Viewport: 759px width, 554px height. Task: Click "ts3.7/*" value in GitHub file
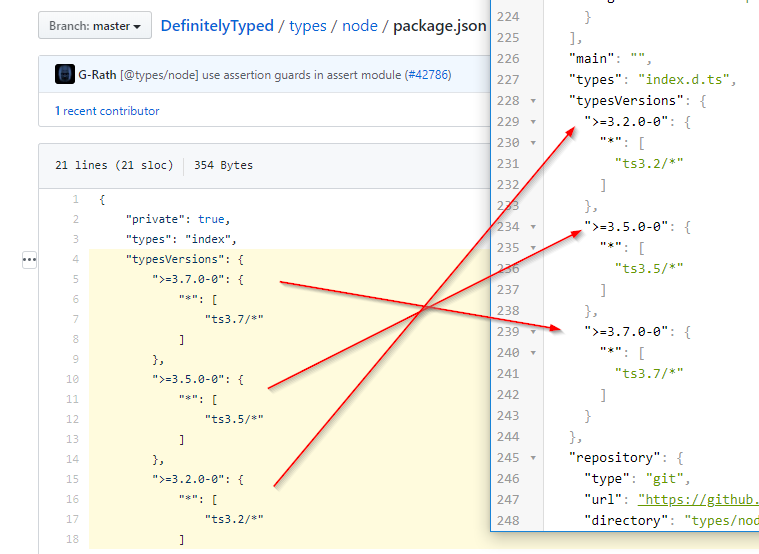[234, 319]
